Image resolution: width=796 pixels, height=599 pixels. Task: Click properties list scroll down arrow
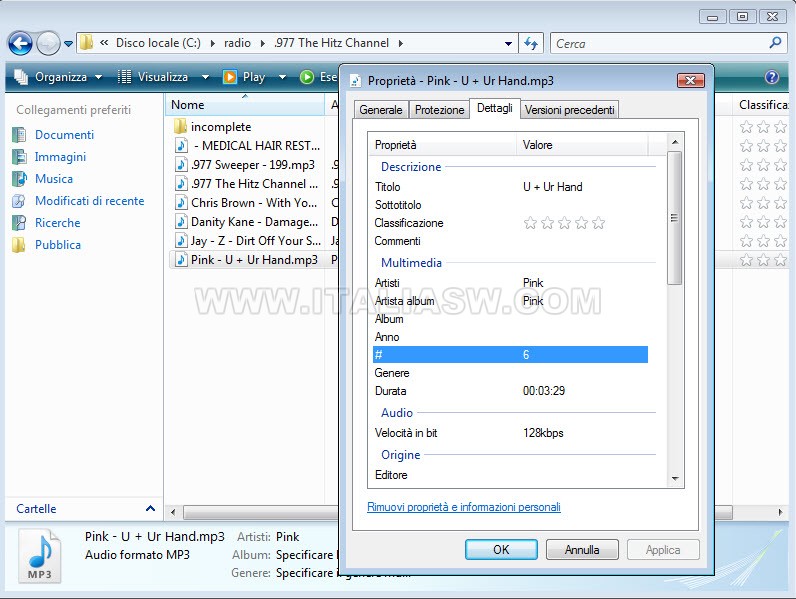click(x=675, y=479)
